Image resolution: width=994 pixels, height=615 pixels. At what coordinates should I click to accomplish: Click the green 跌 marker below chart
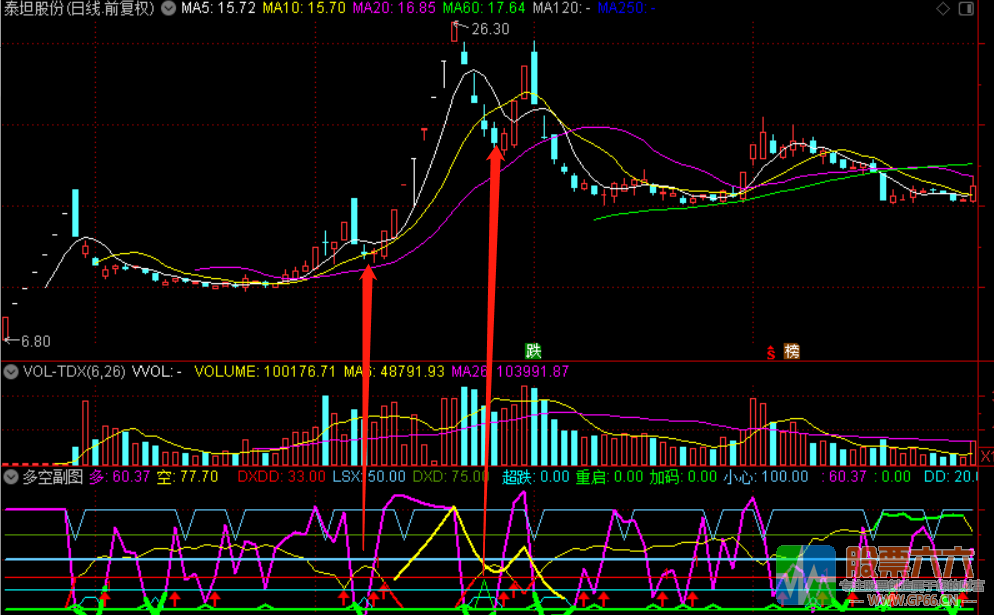(x=534, y=351)
